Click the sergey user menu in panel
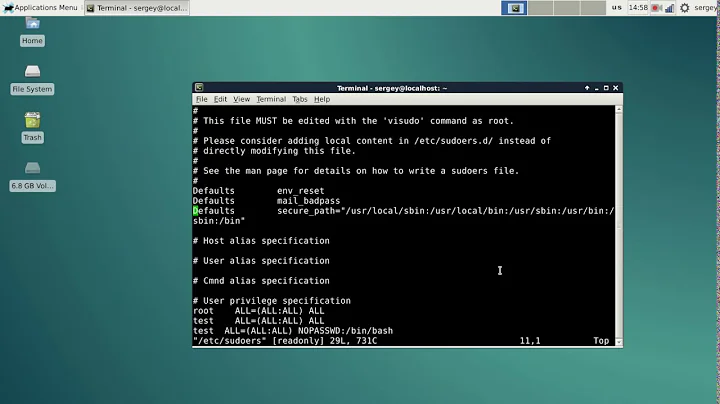Viewport: 720px width, 404px height. (705, 8)
